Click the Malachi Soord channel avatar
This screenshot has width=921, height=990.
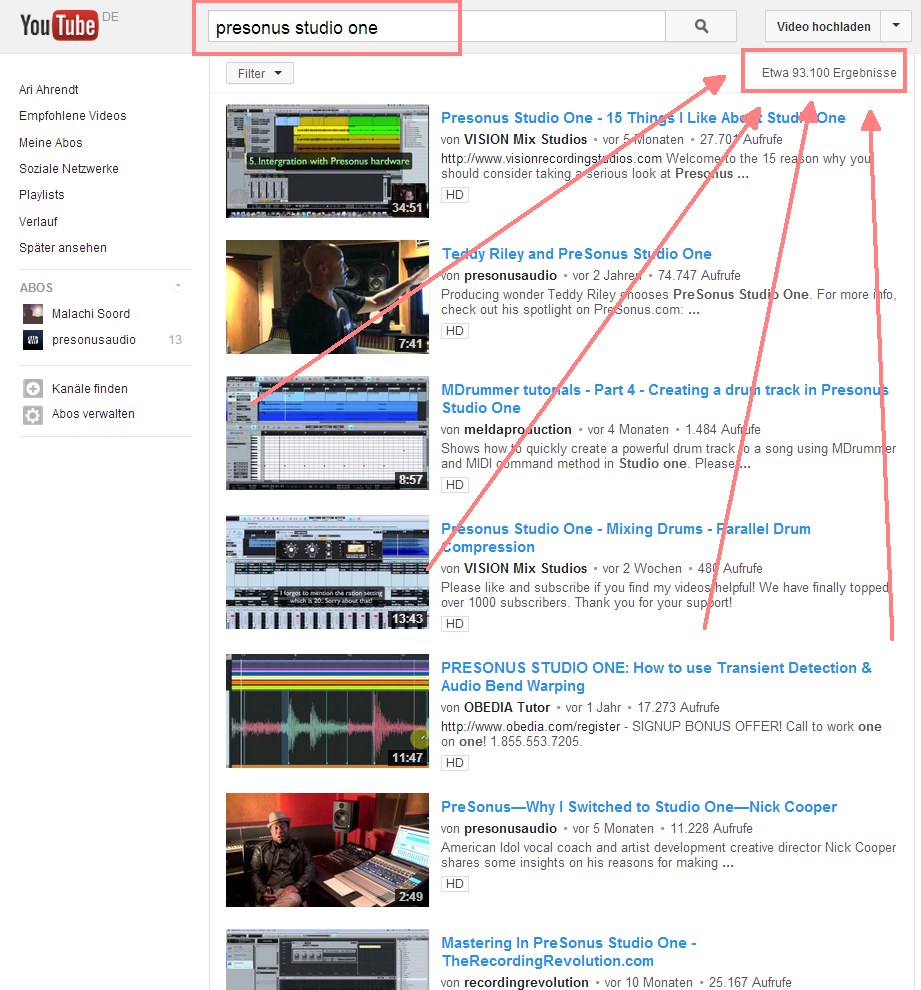point(33,314)
